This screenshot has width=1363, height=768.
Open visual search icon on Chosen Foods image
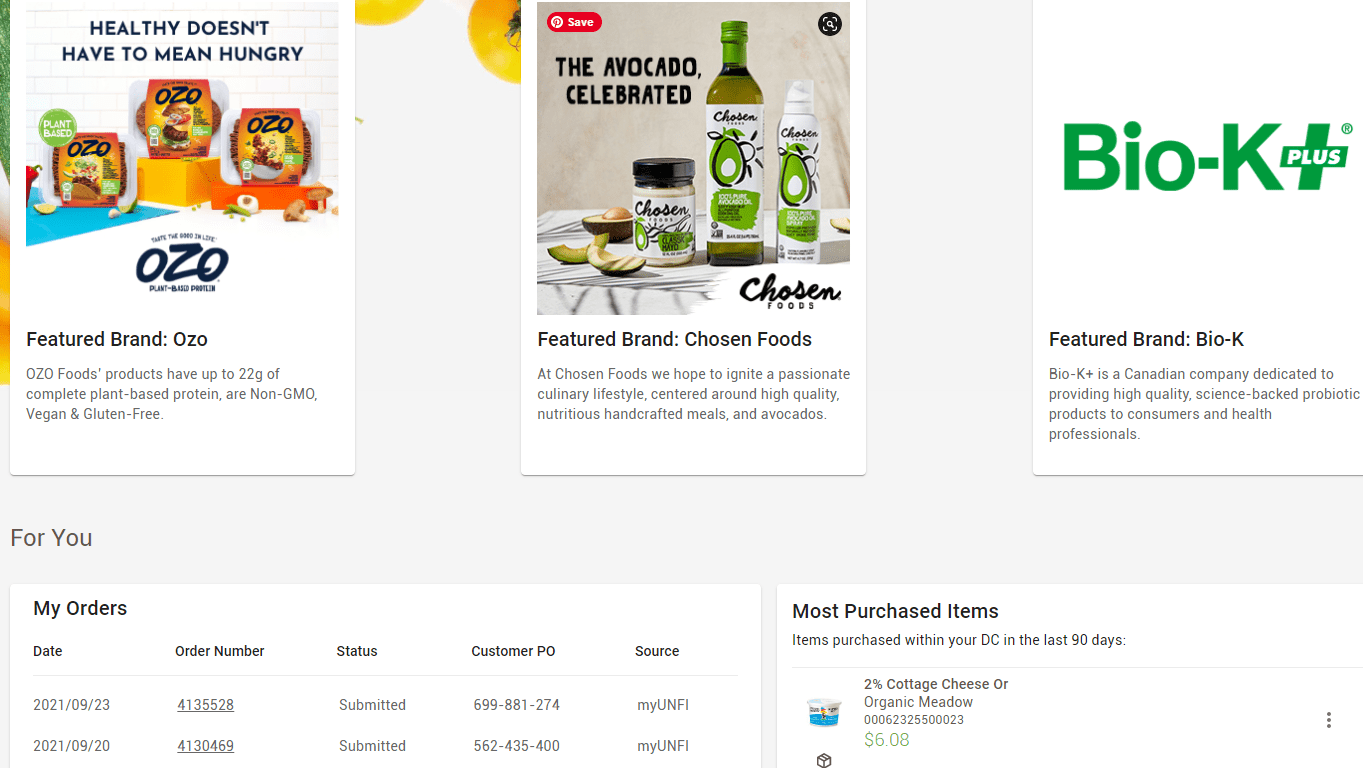(829, 24)
